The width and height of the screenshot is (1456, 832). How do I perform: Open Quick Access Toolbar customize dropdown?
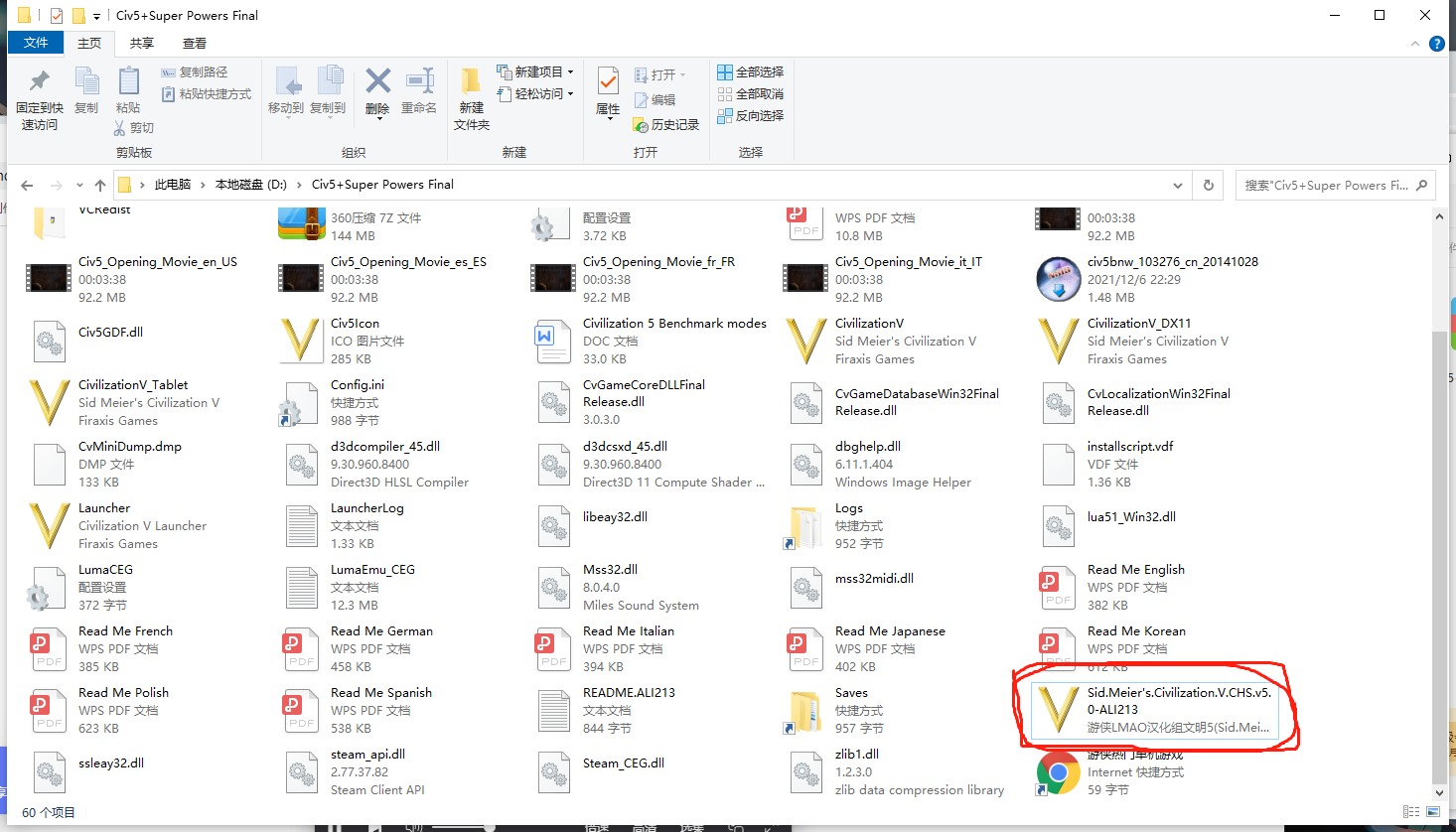coord(96,16)
